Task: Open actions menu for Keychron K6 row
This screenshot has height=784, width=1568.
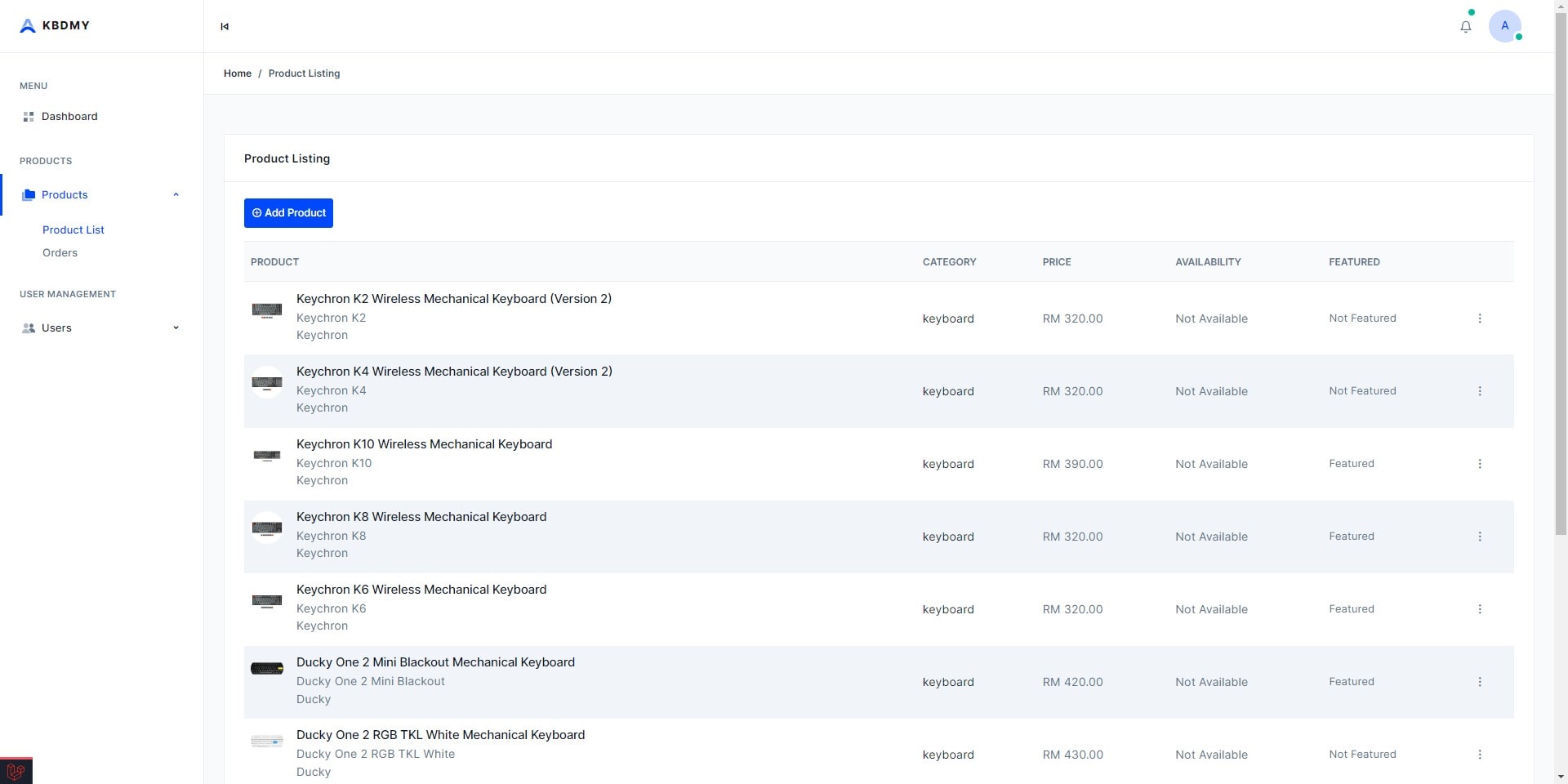Action: [1479, 609]
